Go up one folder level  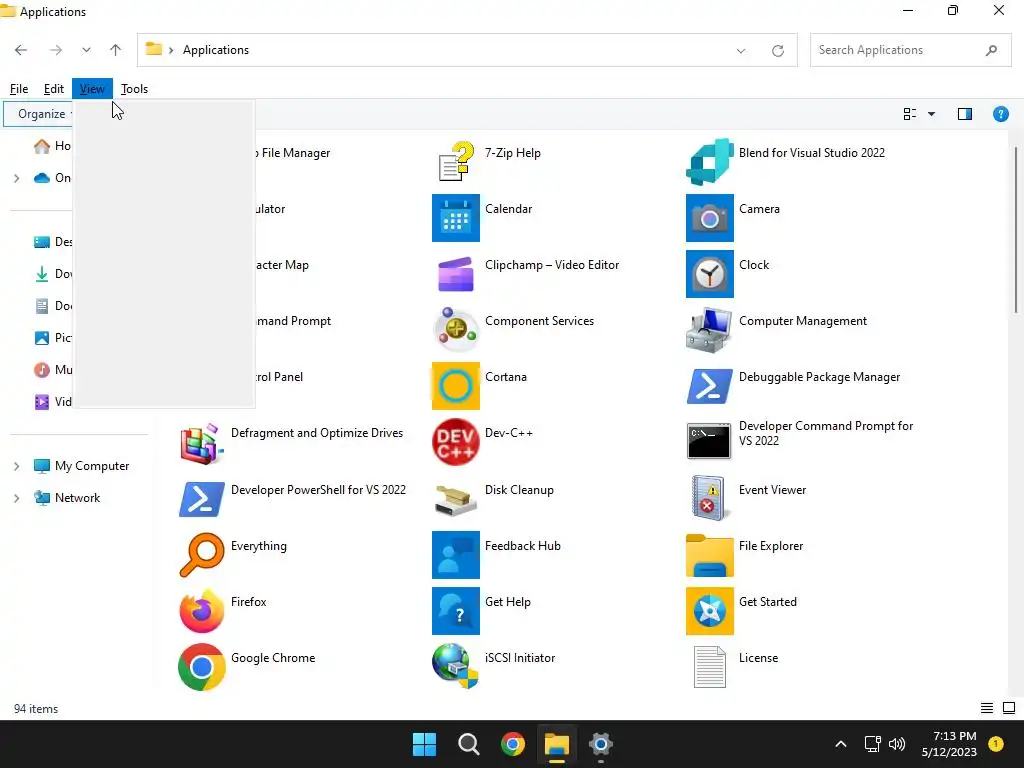116,50
